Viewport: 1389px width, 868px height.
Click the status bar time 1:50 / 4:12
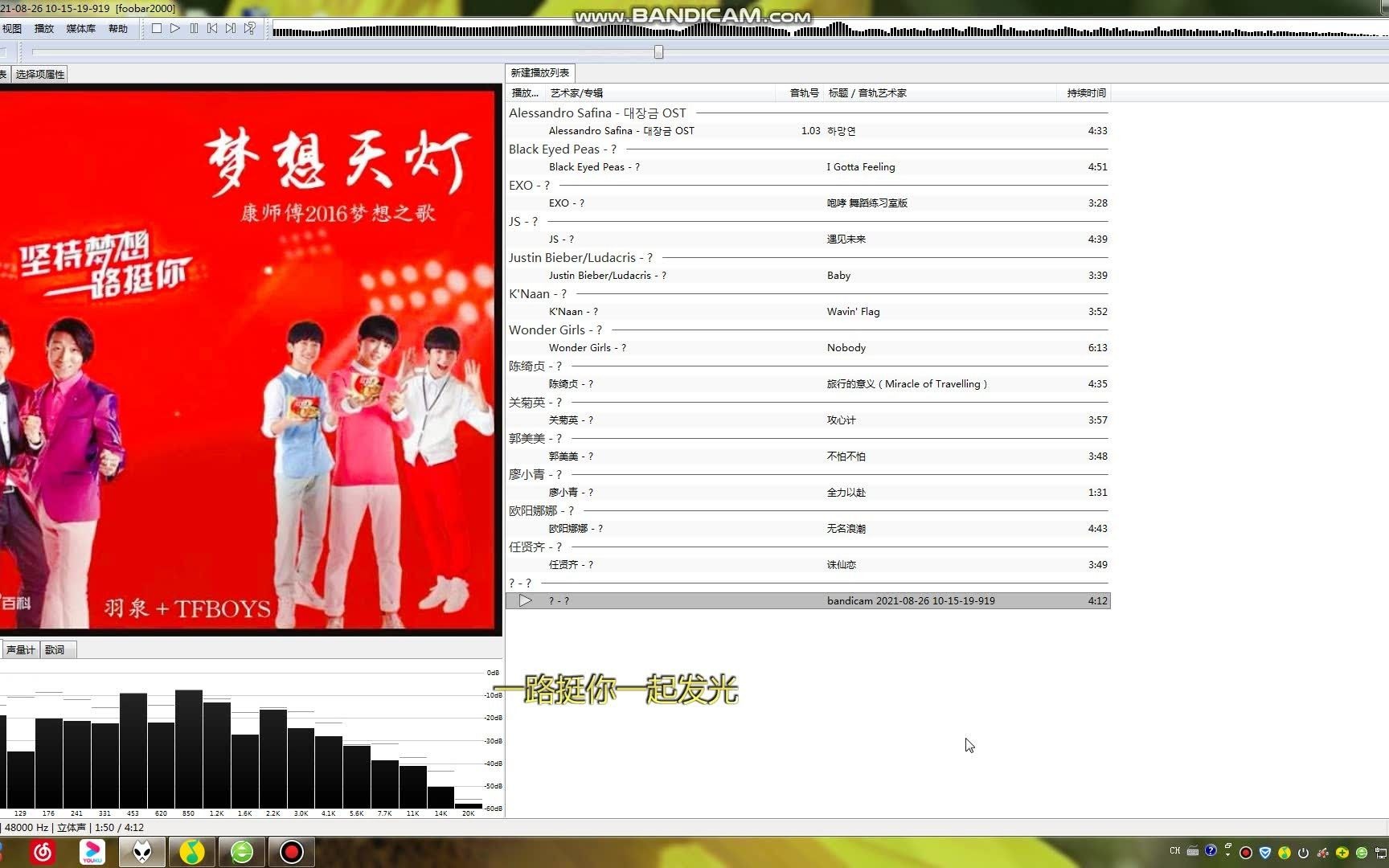coord(119,827)
